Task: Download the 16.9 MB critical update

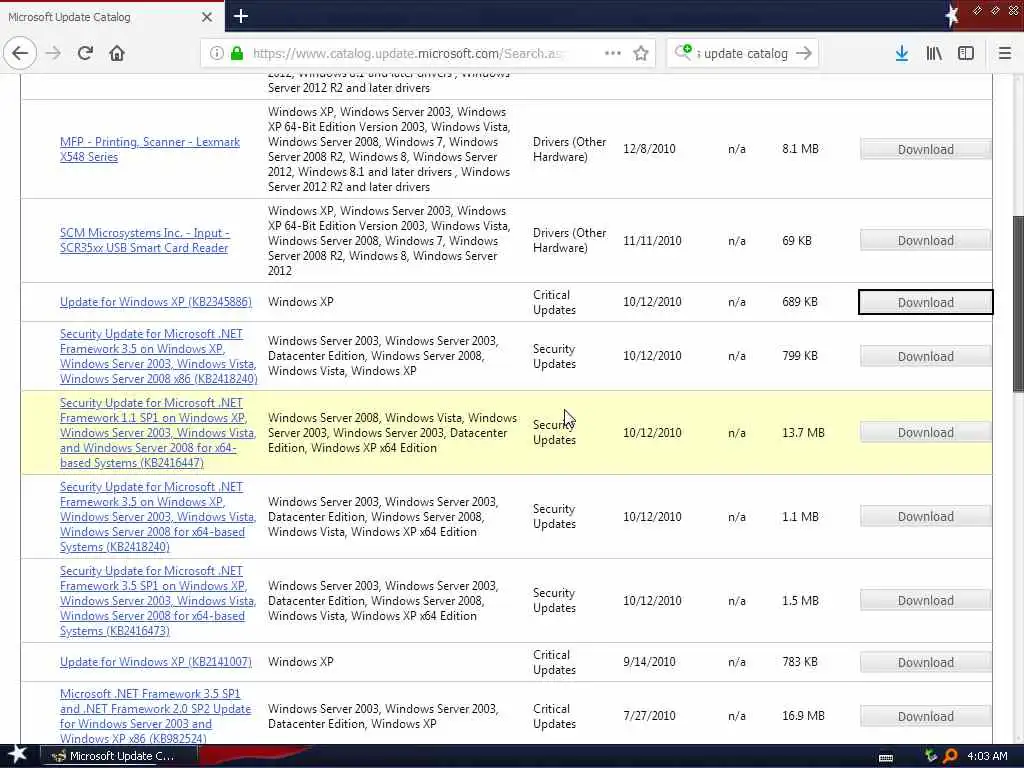Action: click(x=925, y=716)
